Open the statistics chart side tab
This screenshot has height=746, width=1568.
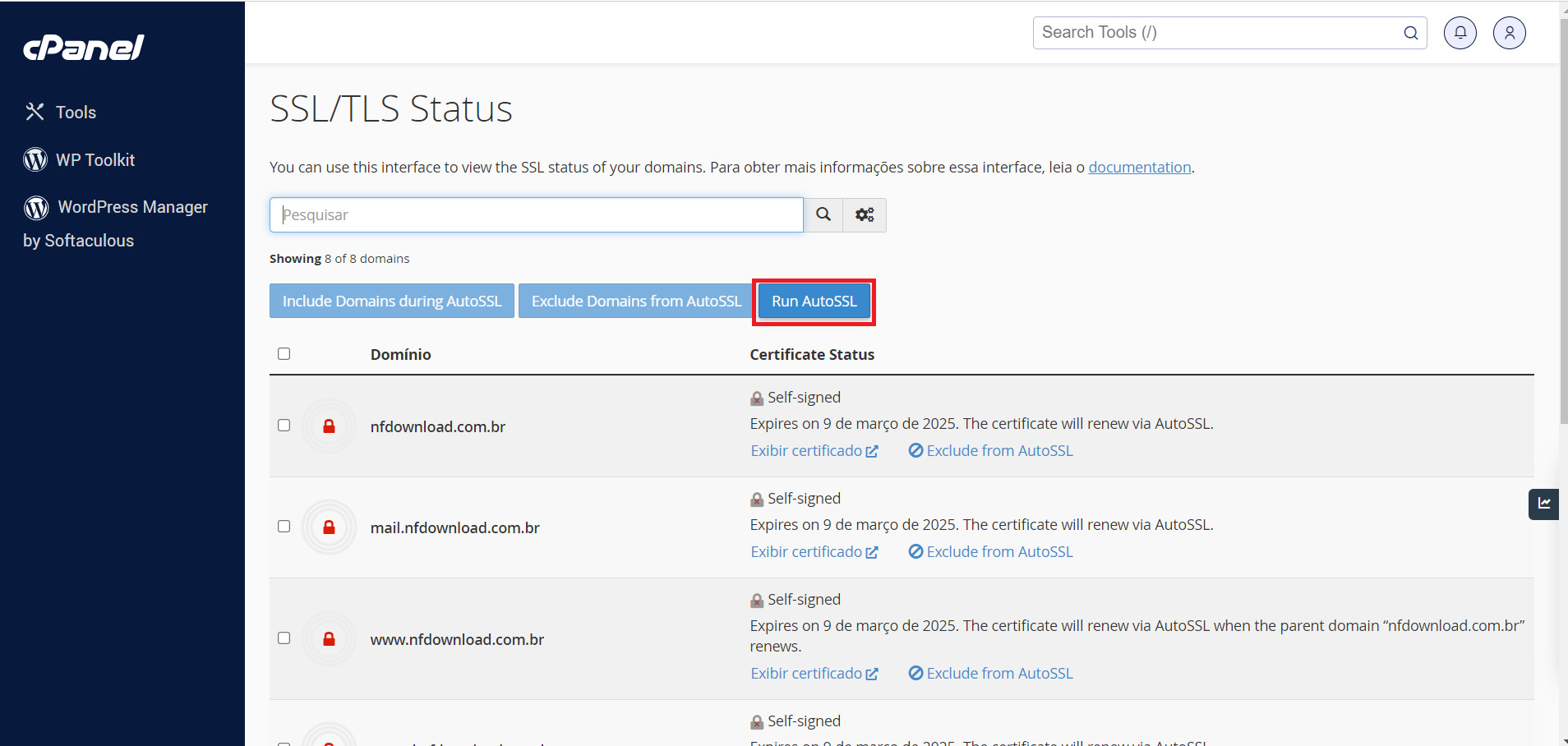(1544, 504)
